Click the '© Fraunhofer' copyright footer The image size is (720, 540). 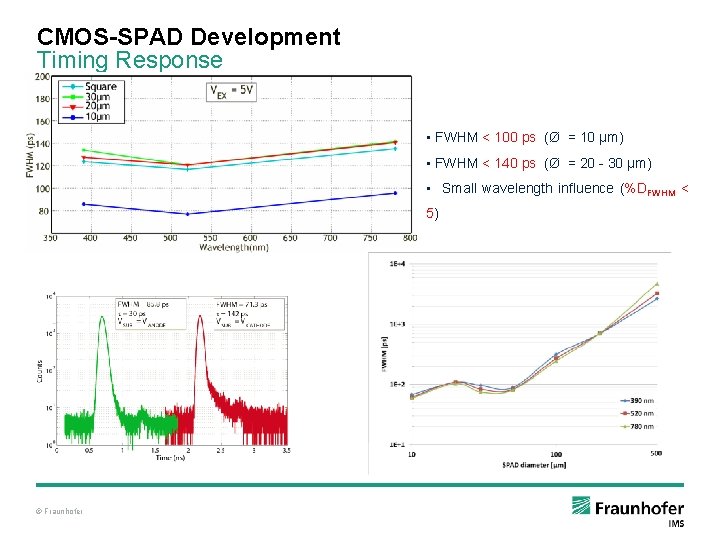pyautogui.click(x=59, y=511)
